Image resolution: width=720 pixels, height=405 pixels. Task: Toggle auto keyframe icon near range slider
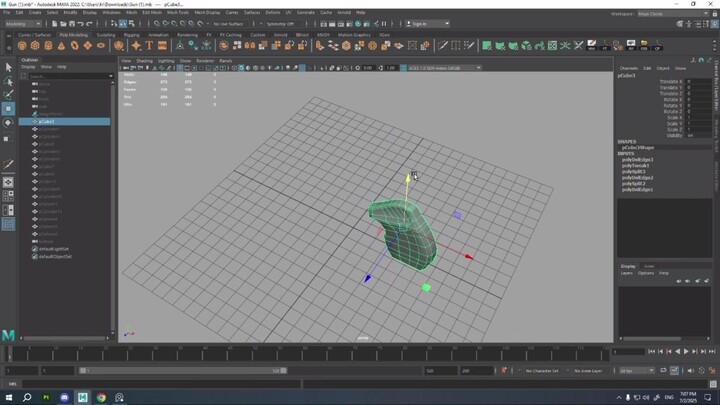pos(504,371)
